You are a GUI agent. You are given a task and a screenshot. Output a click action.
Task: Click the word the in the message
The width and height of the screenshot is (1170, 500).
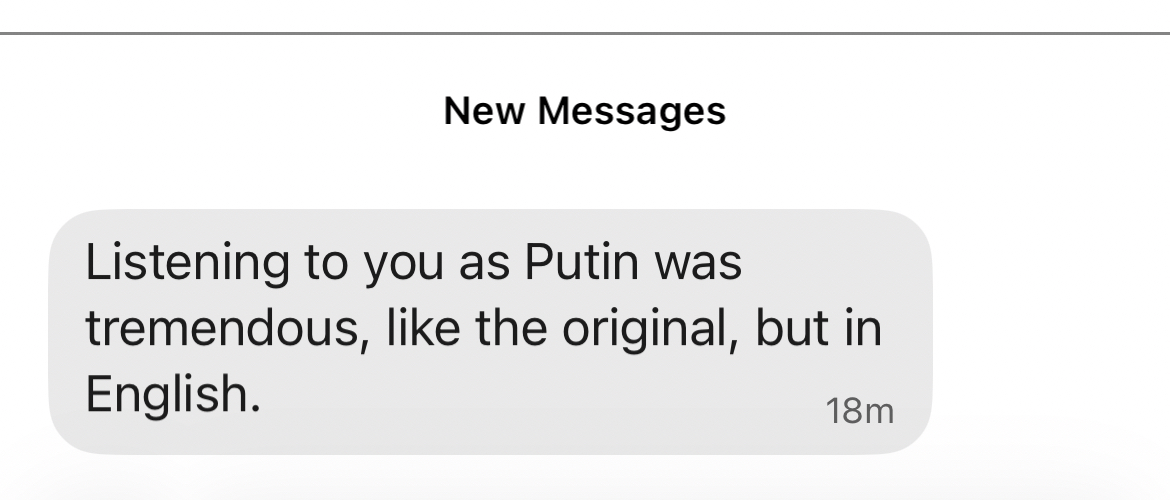[505, 329]
